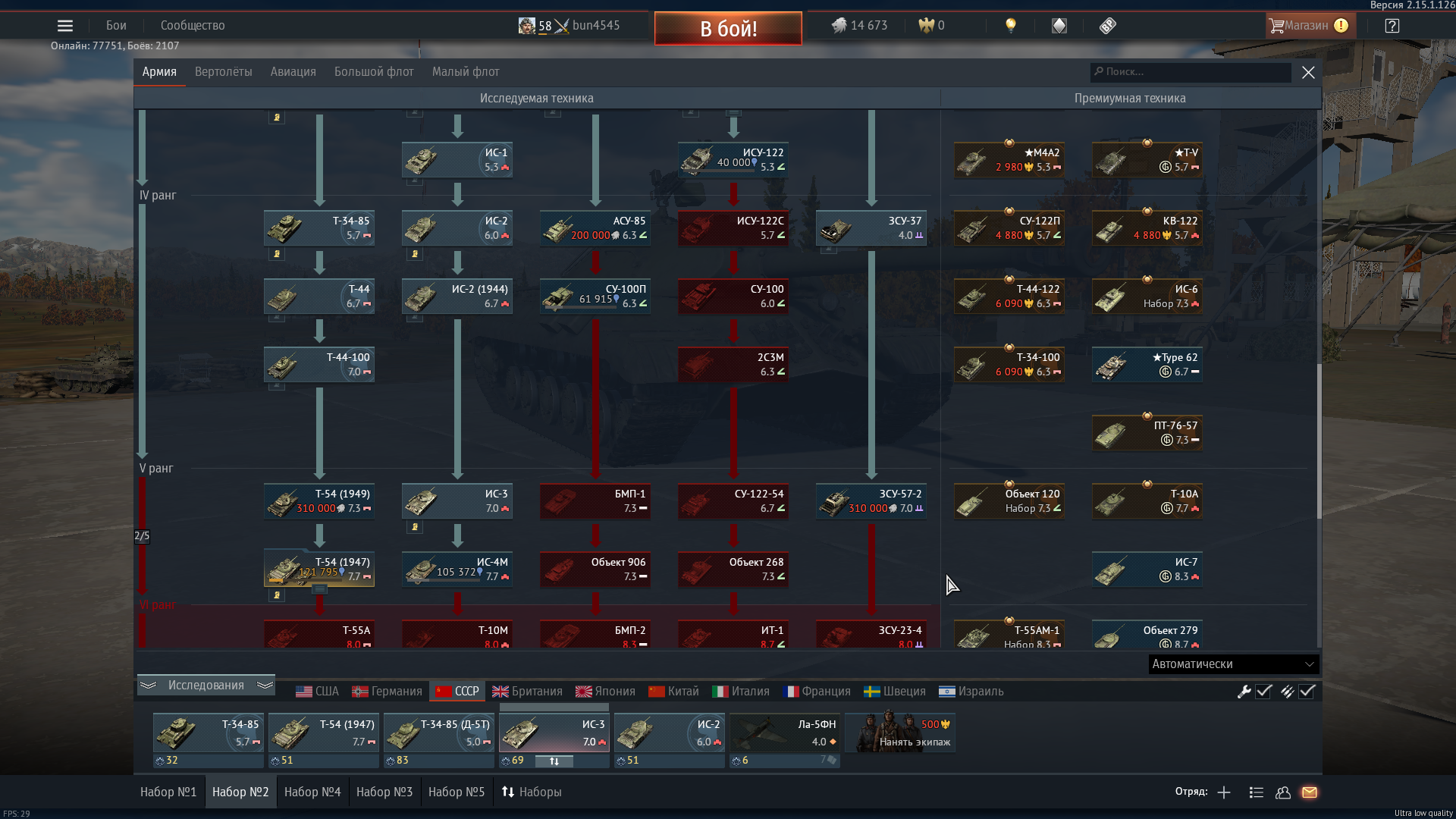Expand the vehicle group marker below Т-34-85
1456x819 pixels.
(277, 254)
